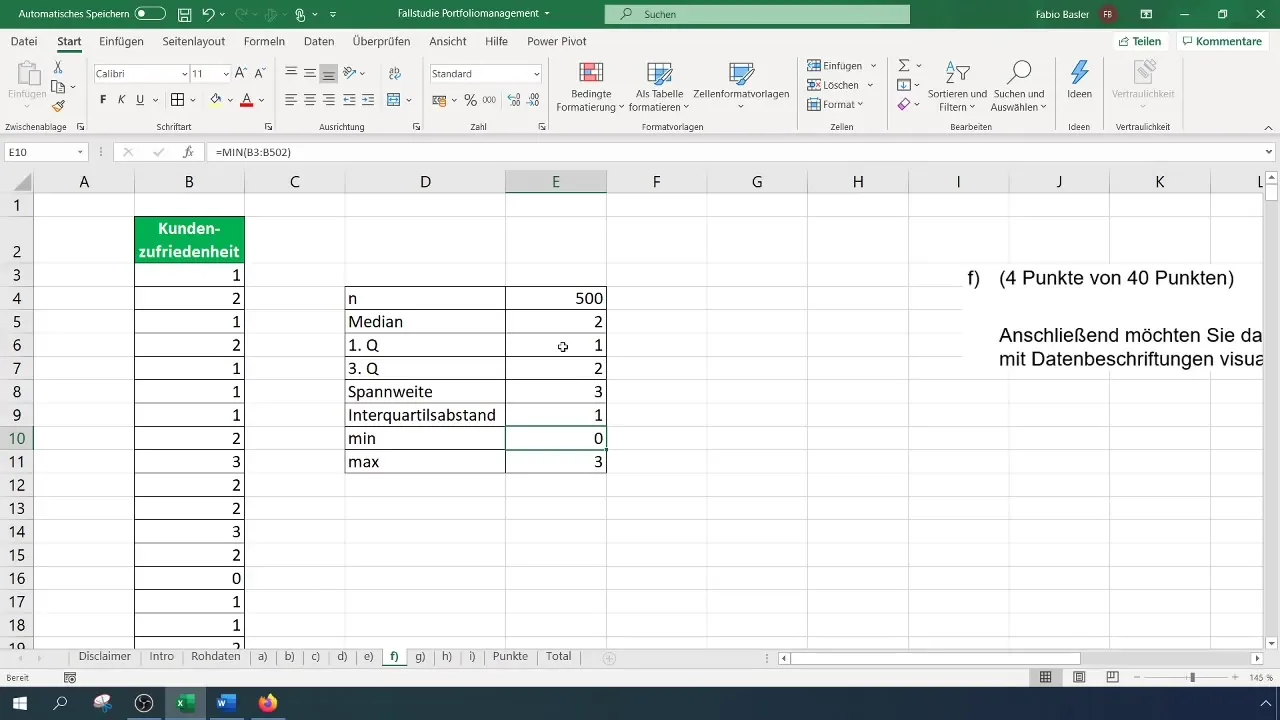
Task: Click the Format Painter brush icon
Action: (x=58, y=106)
